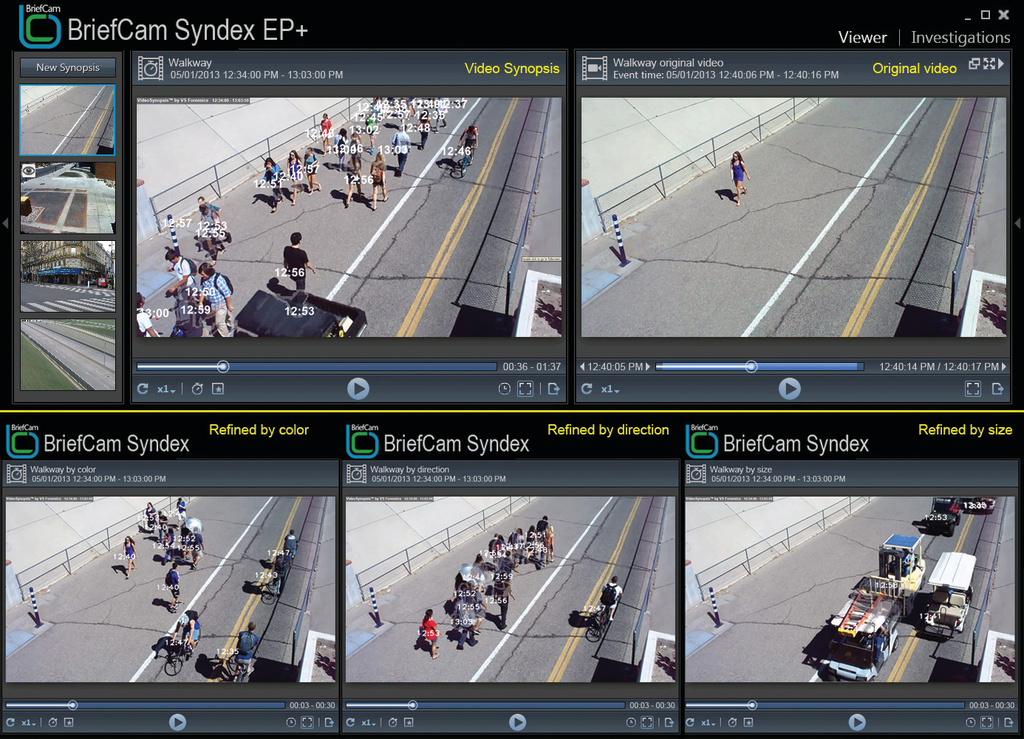Viewport: 1024px width, 739px height.
Task: Expand the x1 speed selector under Refined by size
Action: [706, 723]
